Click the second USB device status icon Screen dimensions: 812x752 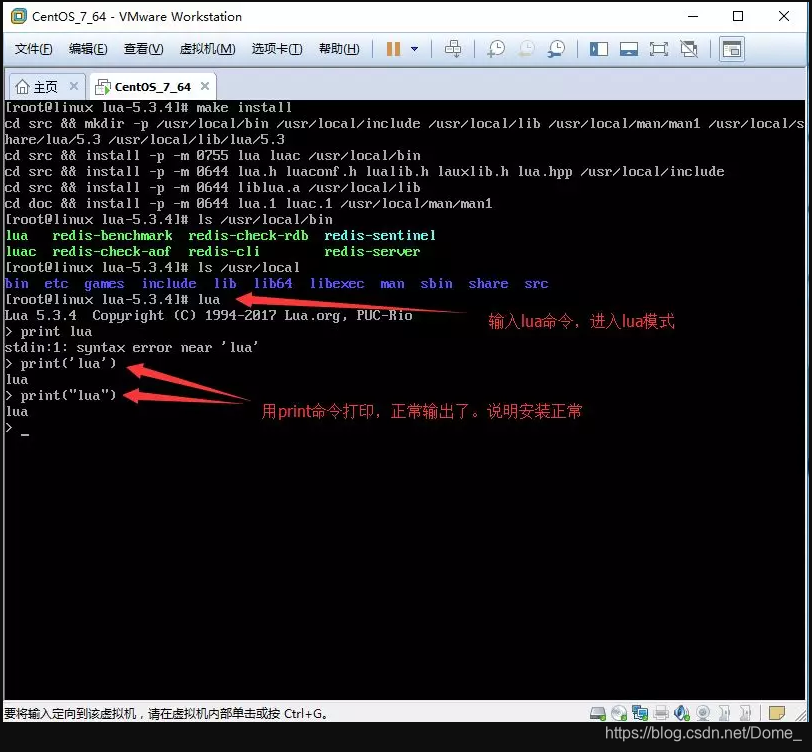(x=745, y=714)
